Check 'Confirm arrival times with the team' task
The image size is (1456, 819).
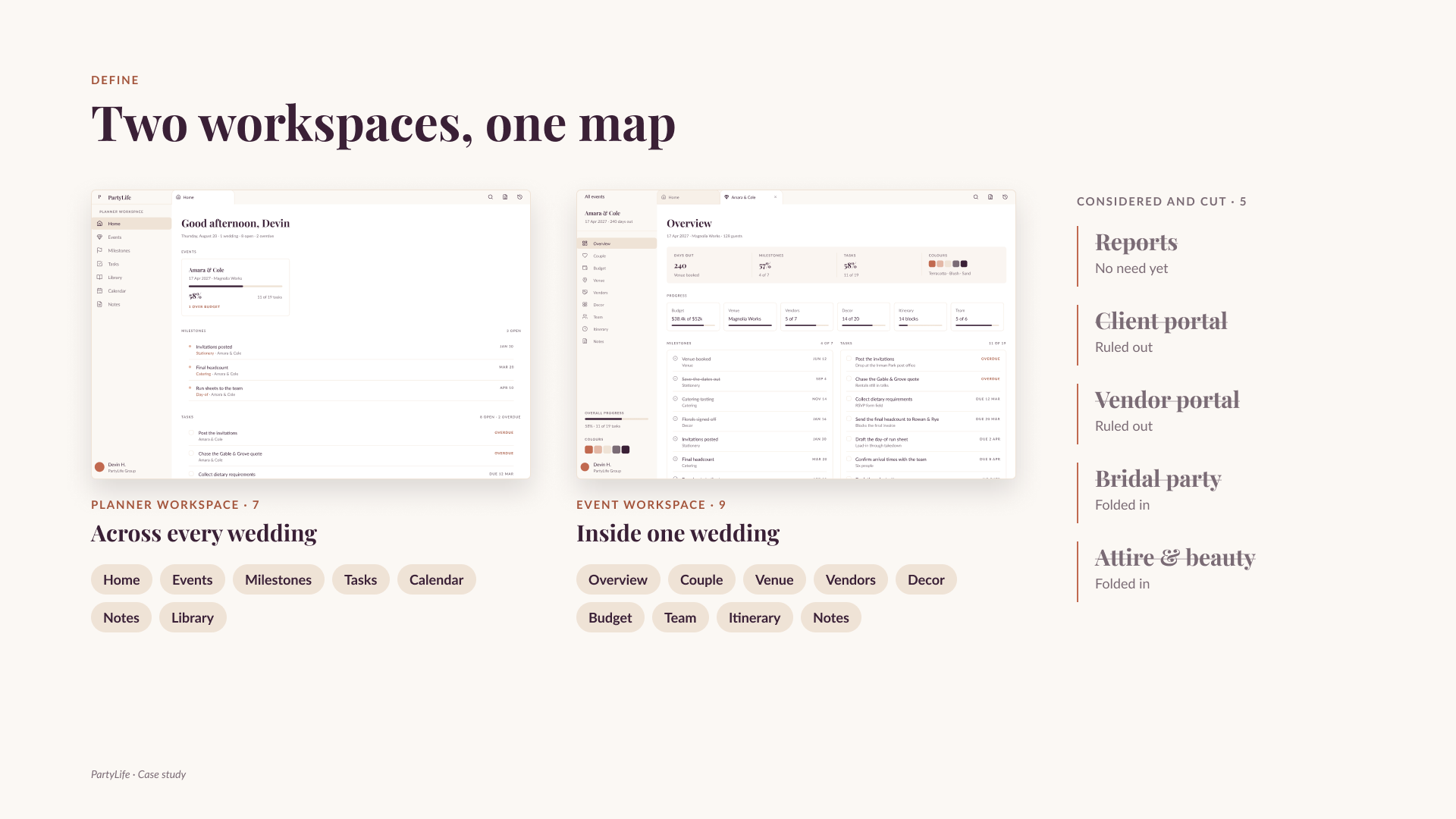point(849,459)
